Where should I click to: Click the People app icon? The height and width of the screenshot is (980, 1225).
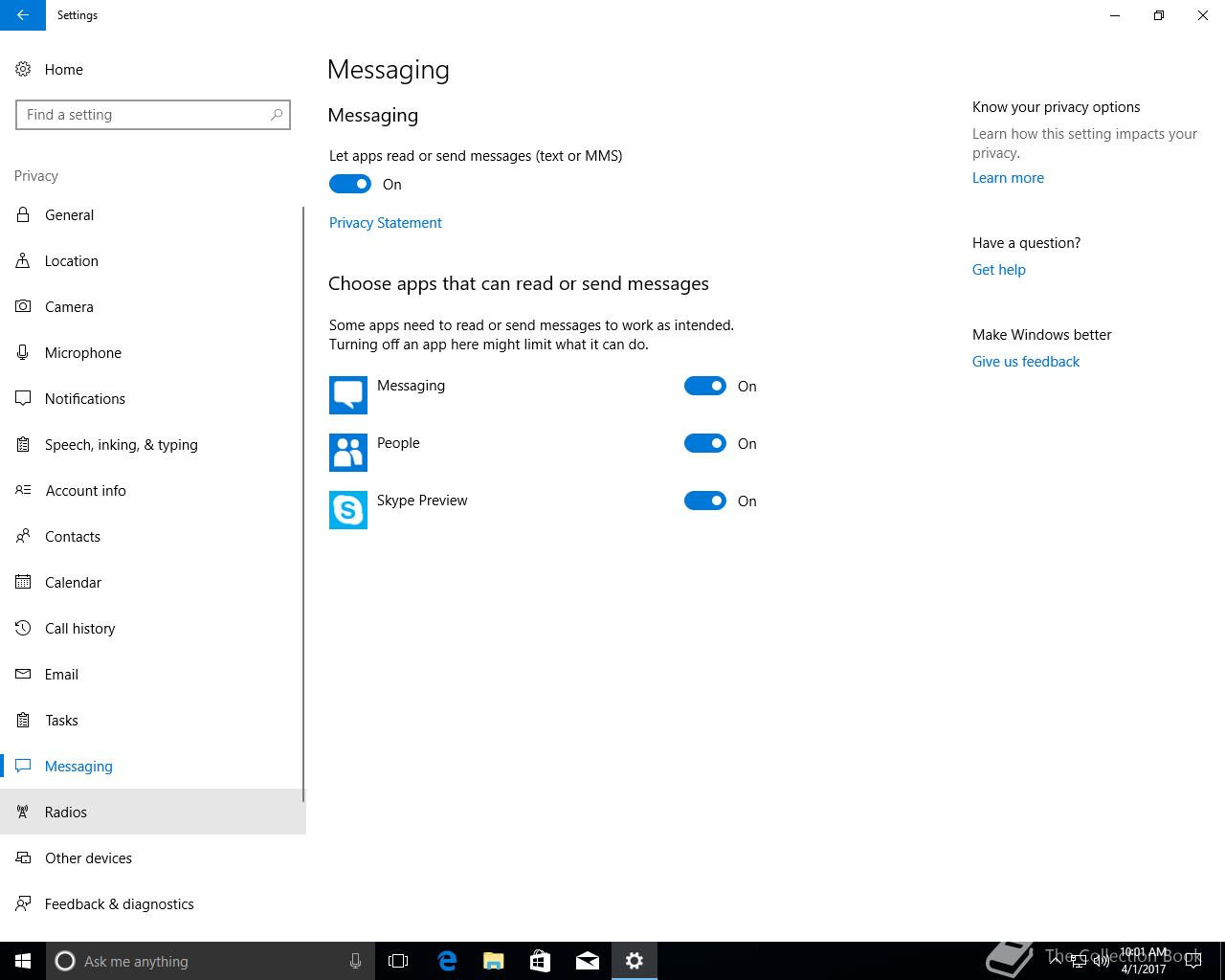click(347, 453)
